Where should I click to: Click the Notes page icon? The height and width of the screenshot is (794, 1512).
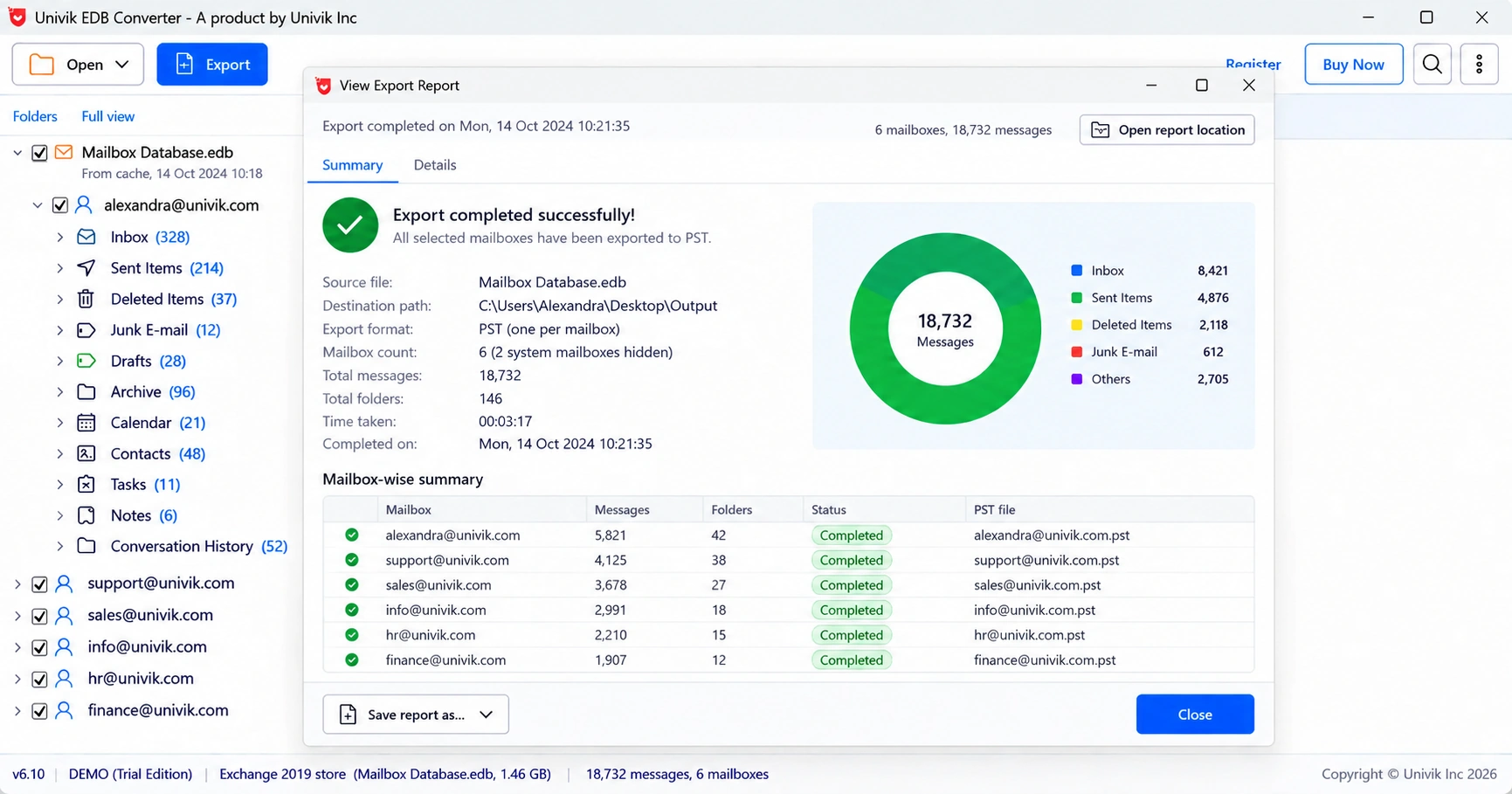pyautogui.click(x=86, y=515)
